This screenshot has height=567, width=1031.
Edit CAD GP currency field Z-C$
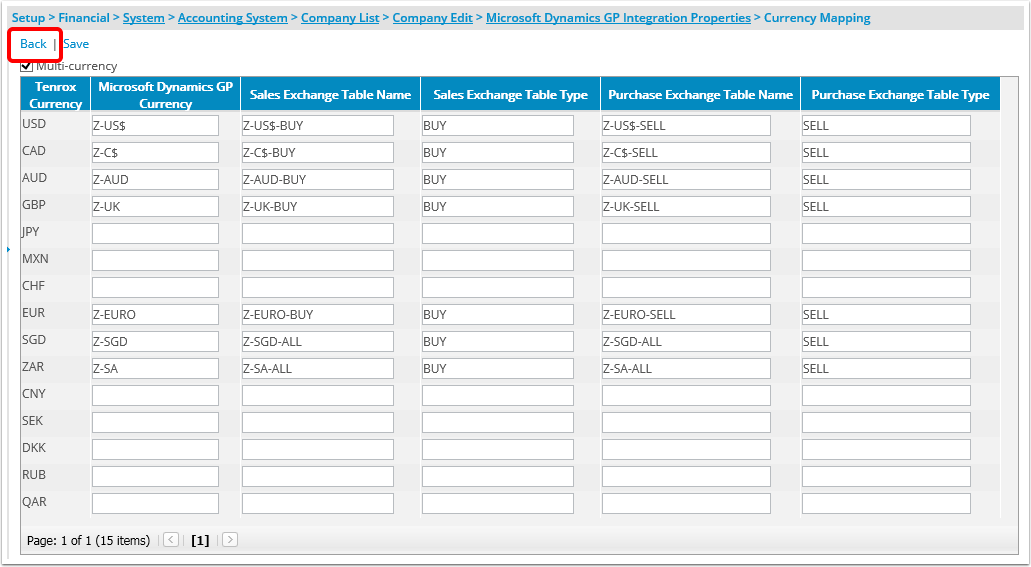coord(155,153)
